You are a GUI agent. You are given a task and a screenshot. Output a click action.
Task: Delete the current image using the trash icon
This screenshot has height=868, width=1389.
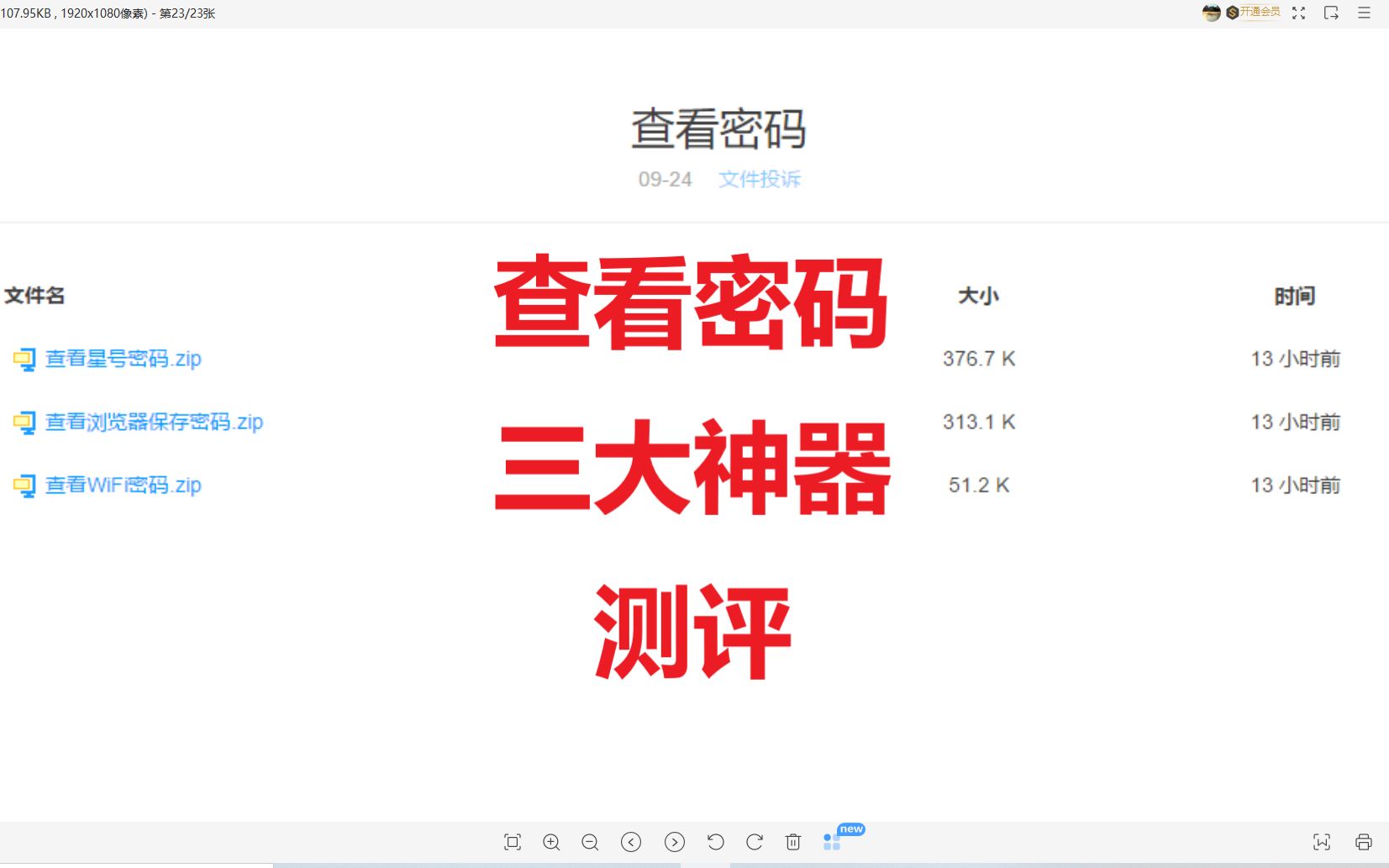793,841
